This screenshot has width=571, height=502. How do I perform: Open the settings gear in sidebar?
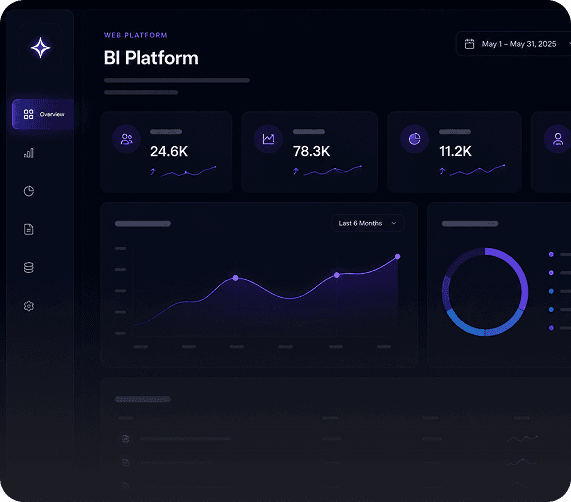tap(29, 306)
